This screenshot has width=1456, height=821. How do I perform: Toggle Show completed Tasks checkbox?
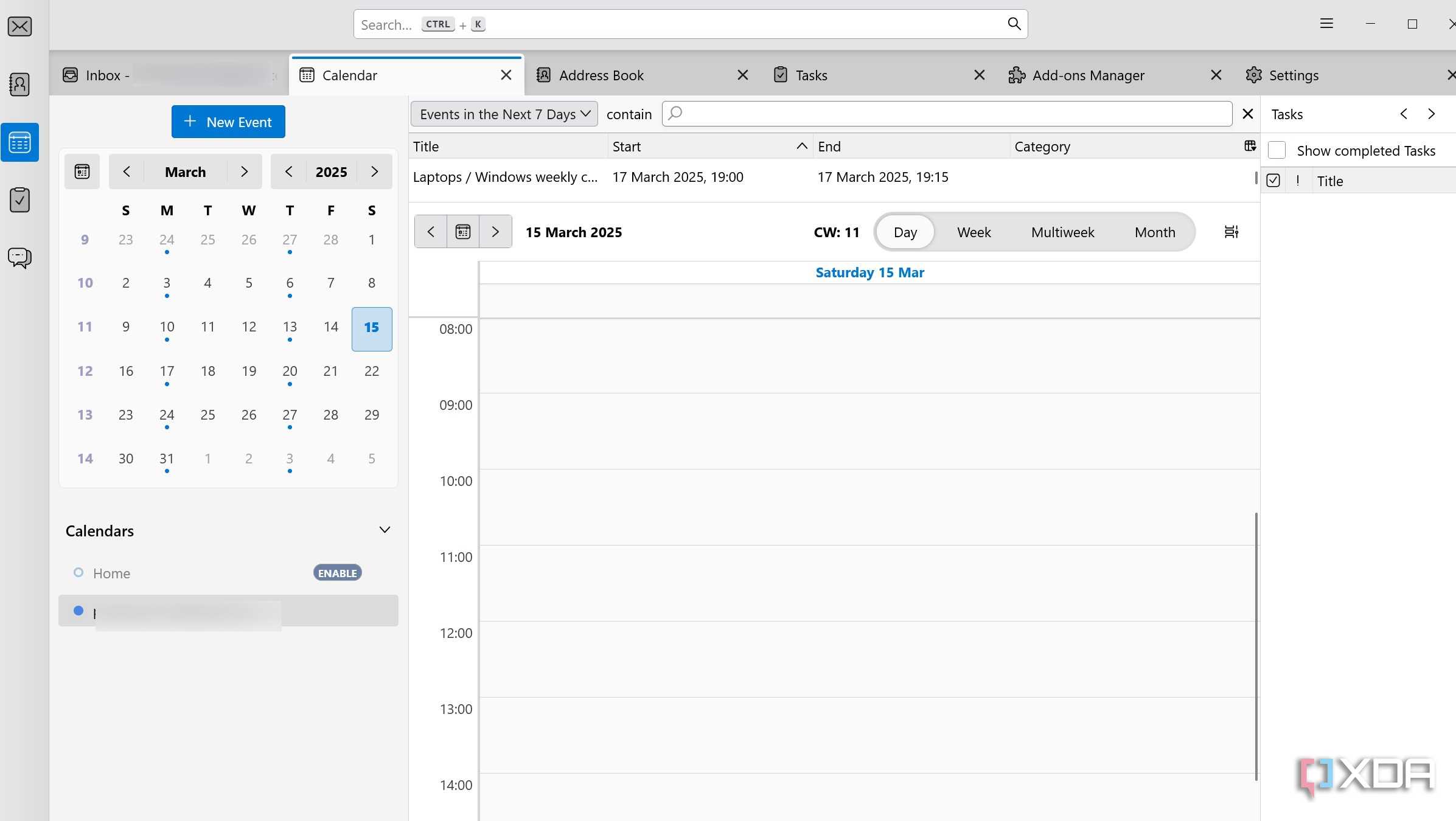[1277, 150]
